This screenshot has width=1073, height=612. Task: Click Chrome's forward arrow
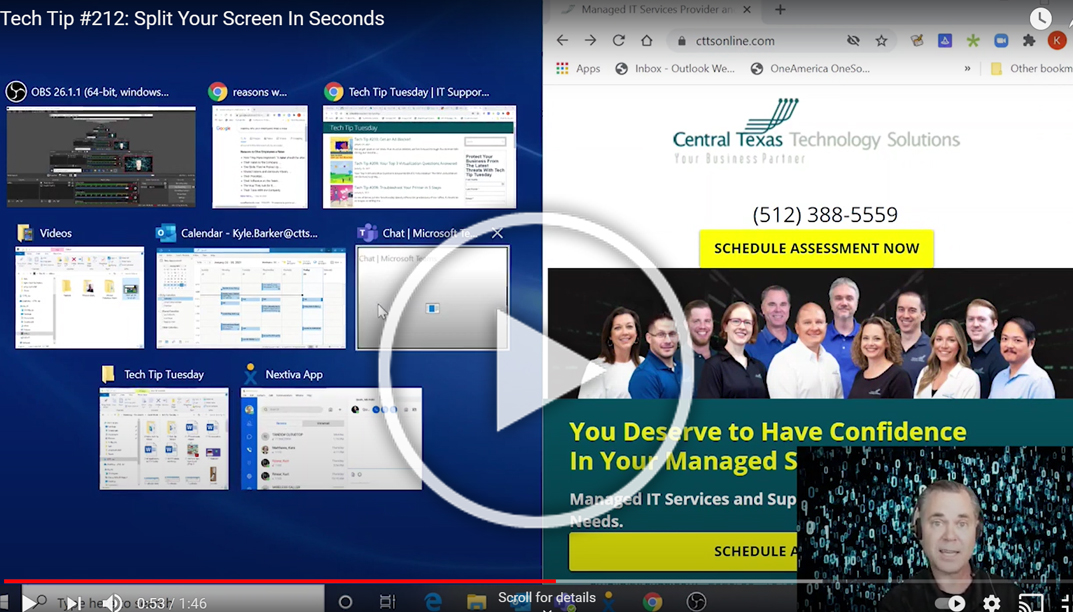pos(591,40)
